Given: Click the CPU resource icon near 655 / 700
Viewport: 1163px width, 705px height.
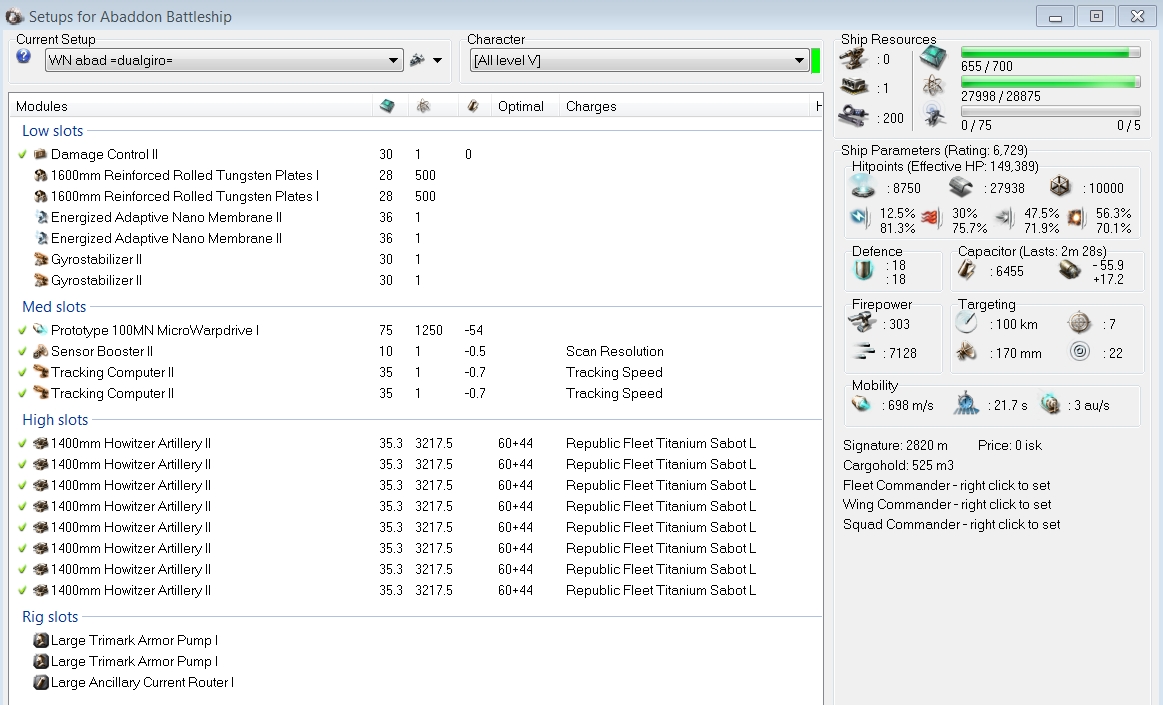Looking at the screenshot, I should pos(933,57).
